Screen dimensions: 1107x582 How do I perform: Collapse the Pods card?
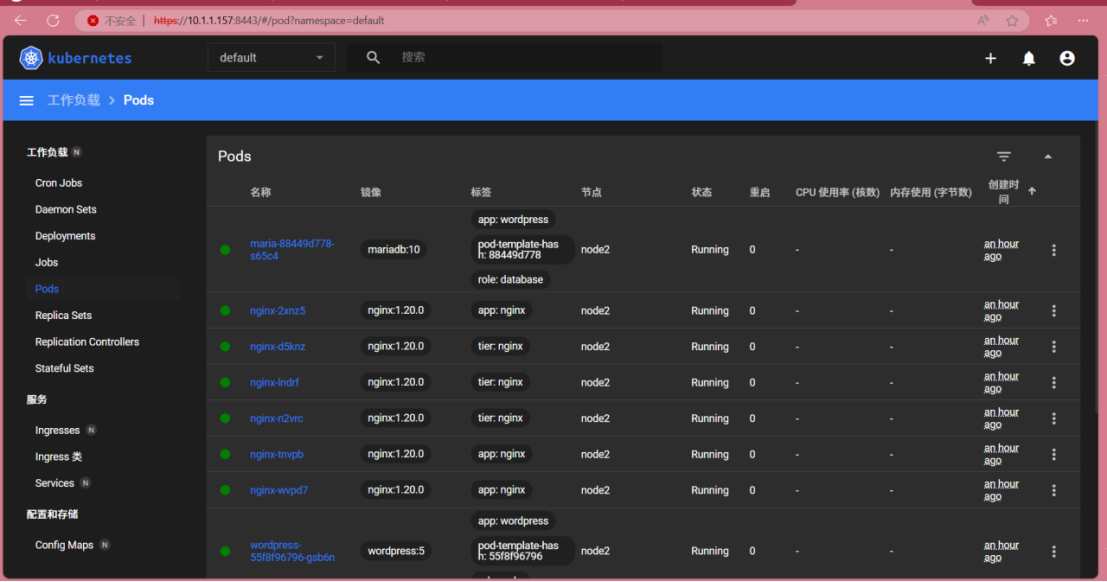(x=1048, y=157)
